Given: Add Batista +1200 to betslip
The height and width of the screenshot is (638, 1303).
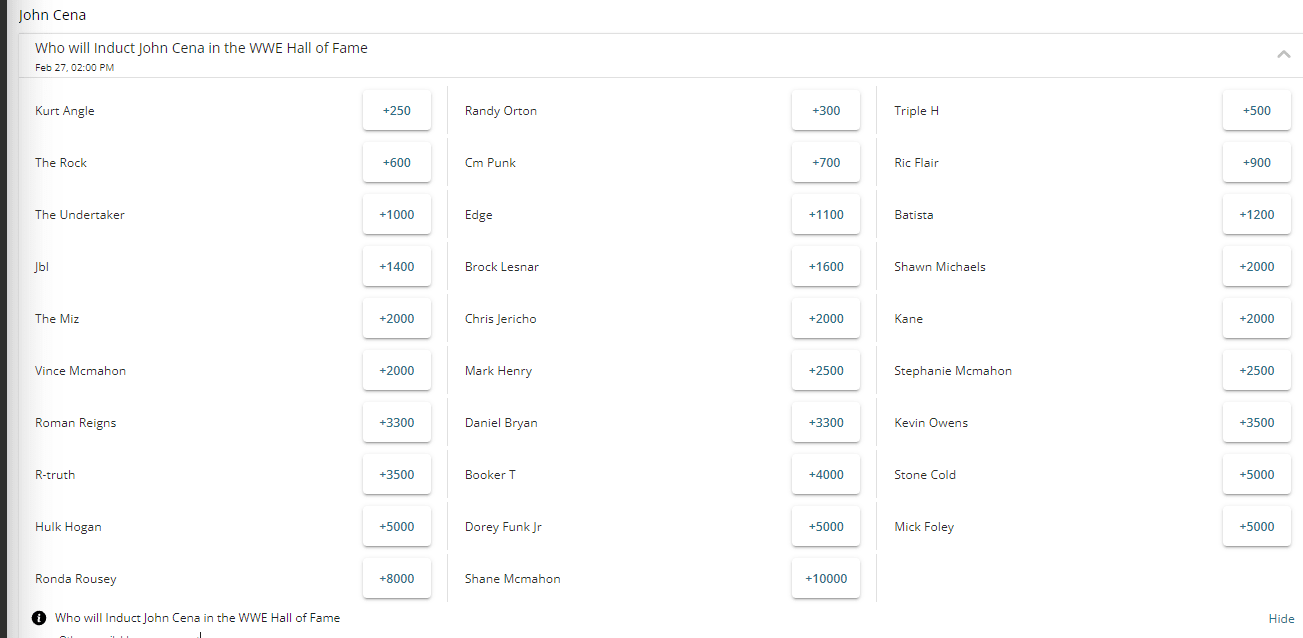Looking at the screenshot, I should 1257,215.
